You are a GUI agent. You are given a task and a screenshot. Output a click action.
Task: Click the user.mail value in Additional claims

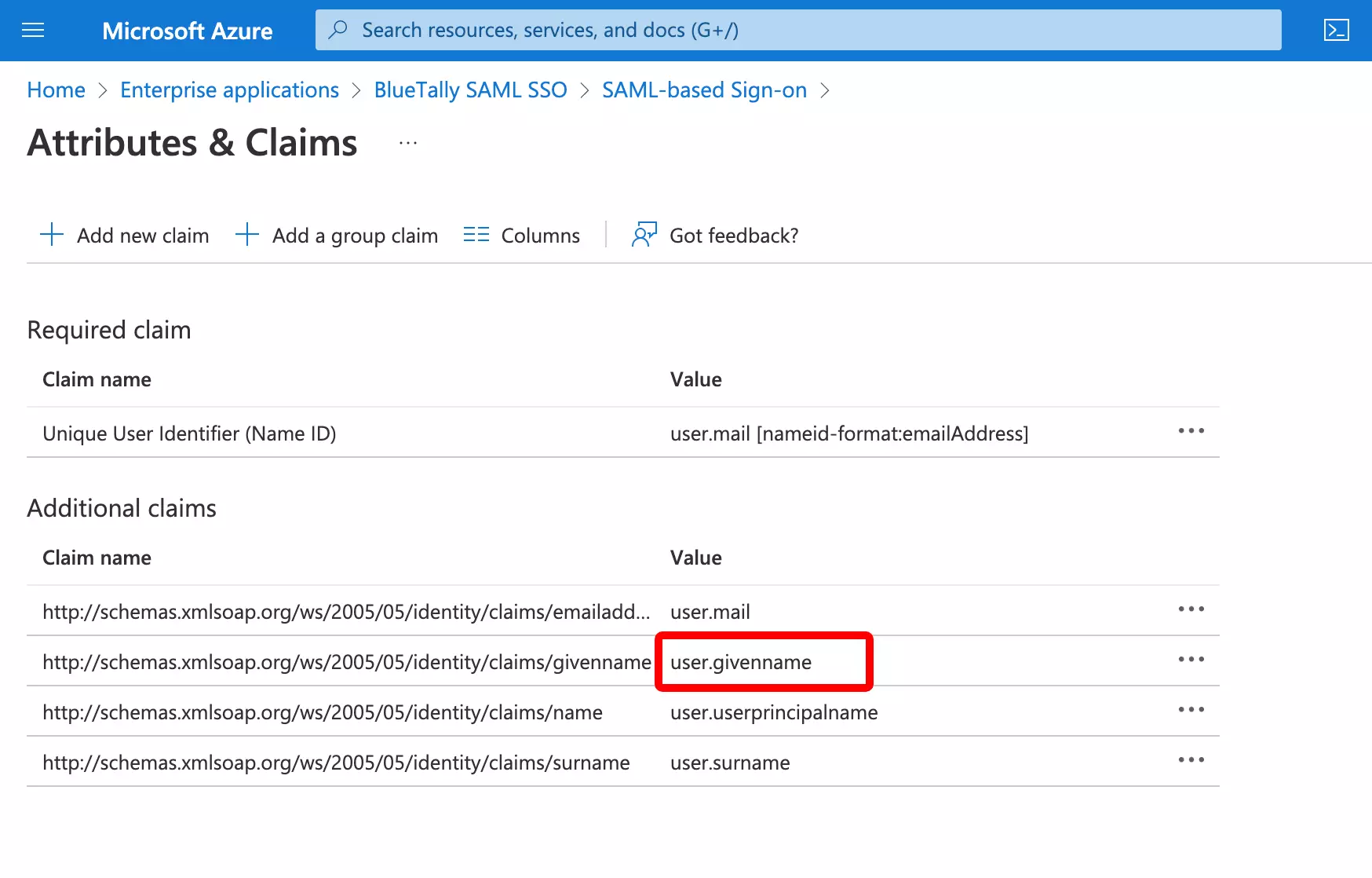click(x=710, y=612)
